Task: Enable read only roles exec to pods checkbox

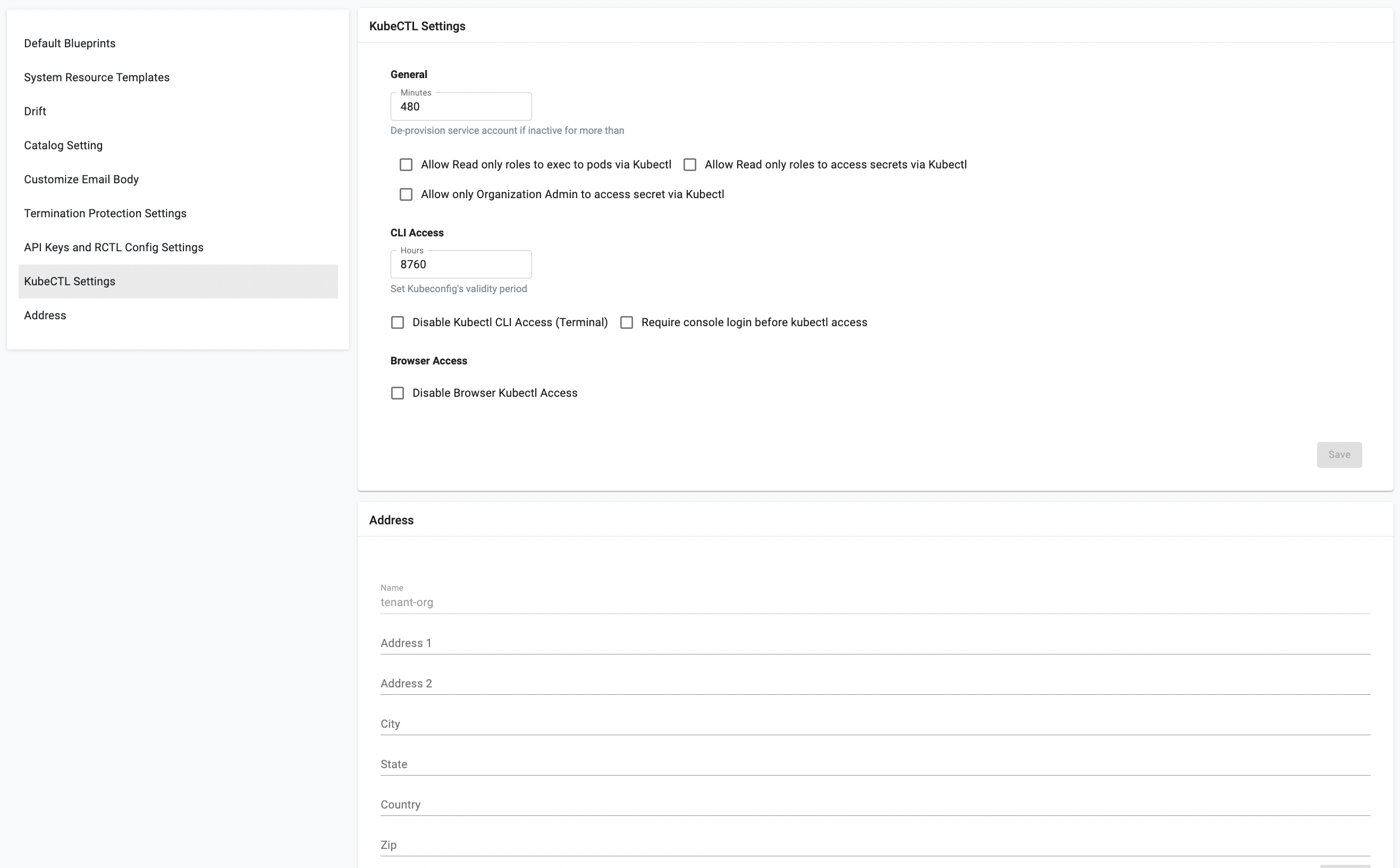Action: (x=406, y=165)
